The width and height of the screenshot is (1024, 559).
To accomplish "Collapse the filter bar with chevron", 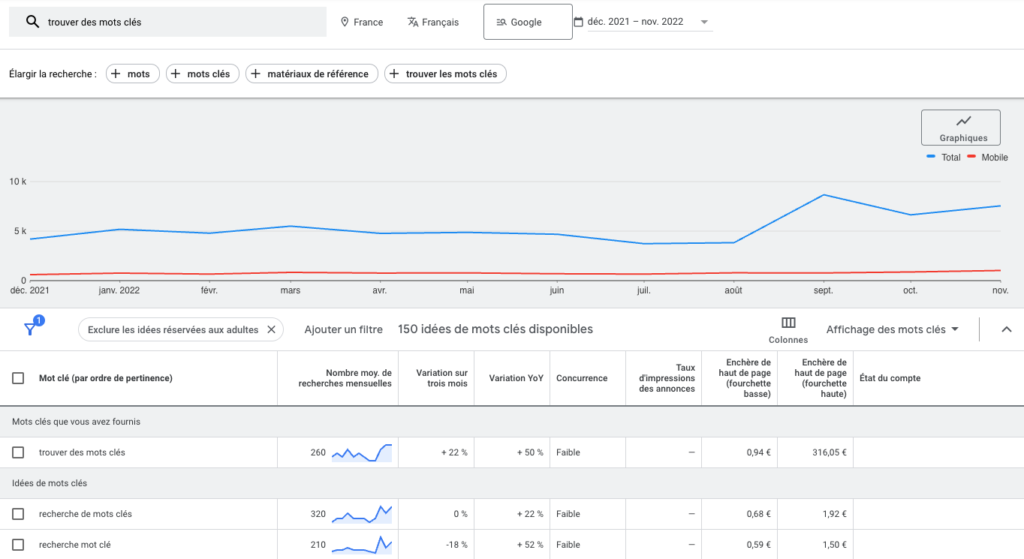I will tap(1006, 329).
